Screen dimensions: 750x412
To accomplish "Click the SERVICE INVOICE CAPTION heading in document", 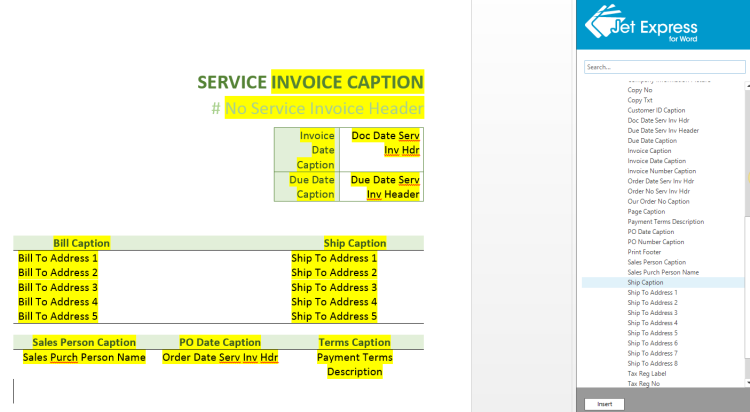I will [x=310, y=82].
